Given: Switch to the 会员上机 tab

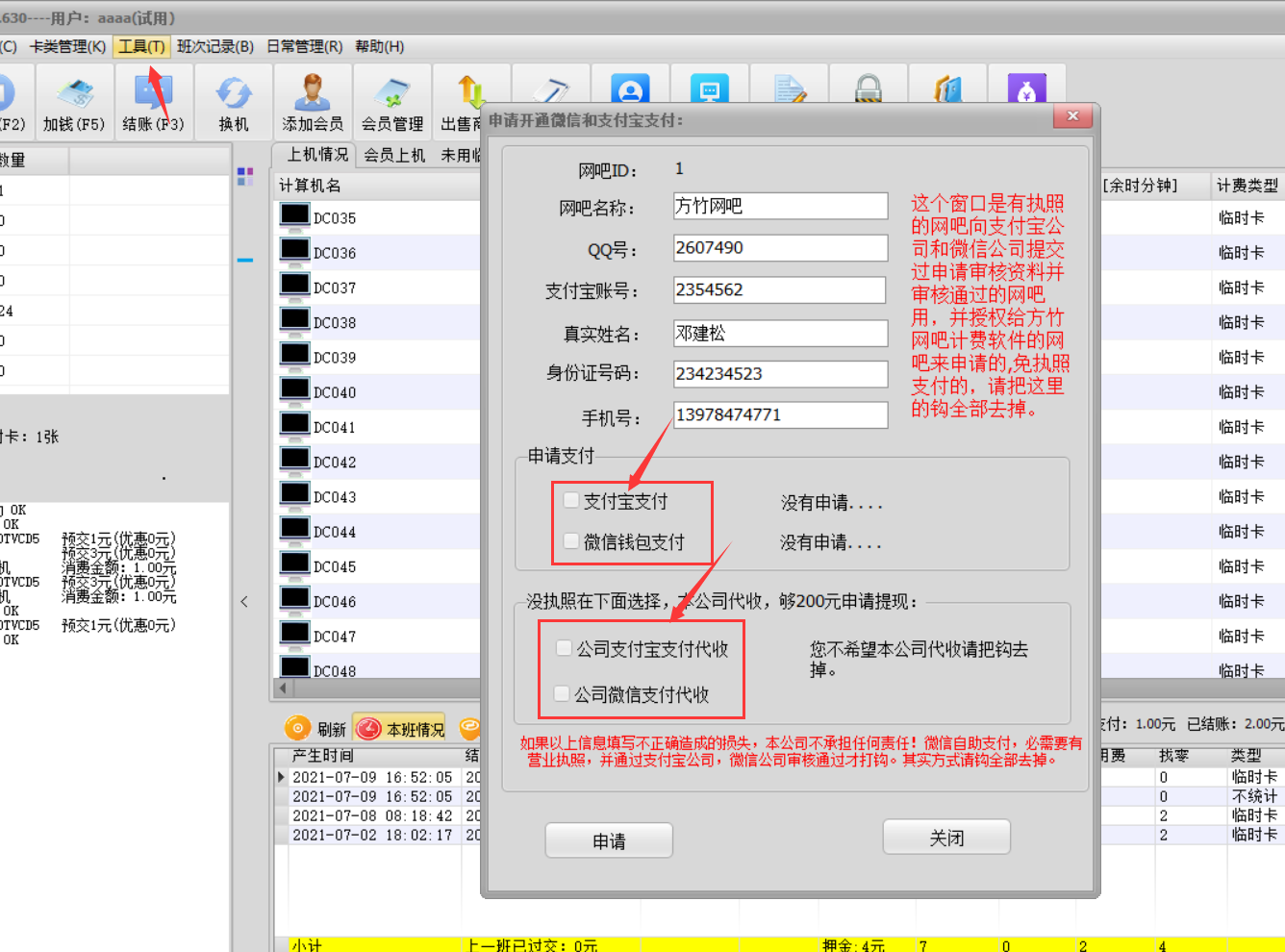Looking at the screenshot, I should (393, 155).
